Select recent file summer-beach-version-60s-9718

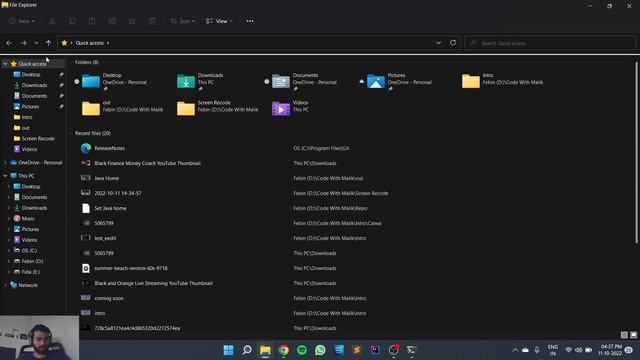point(131,268)
